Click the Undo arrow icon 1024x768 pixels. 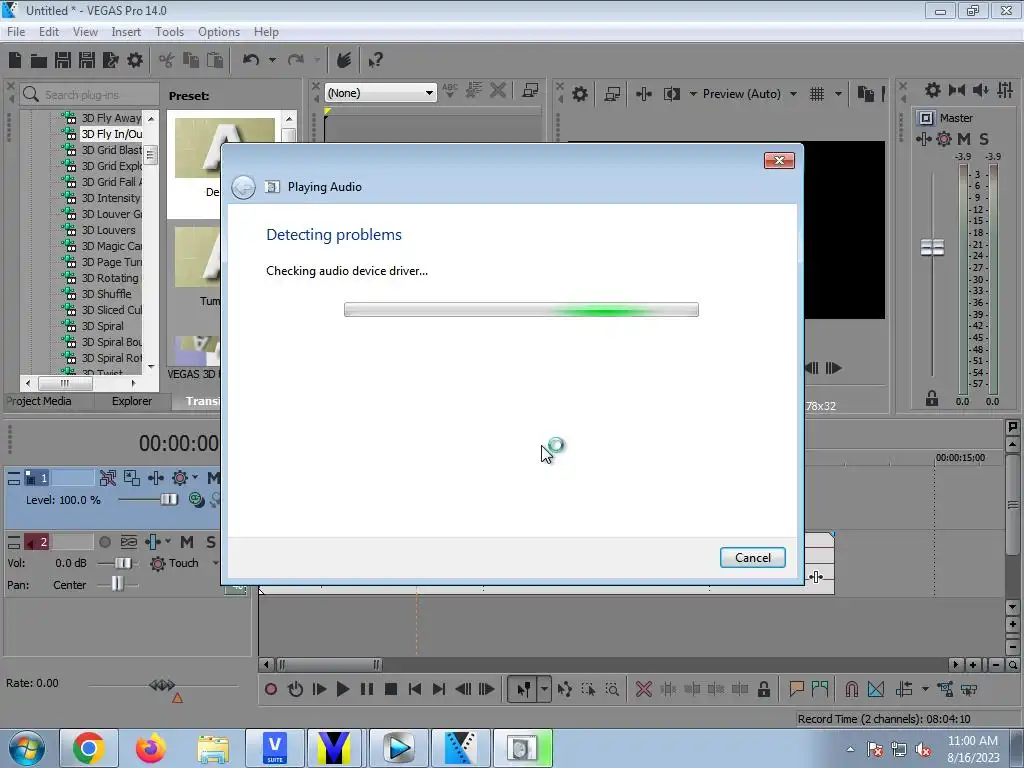251,60
